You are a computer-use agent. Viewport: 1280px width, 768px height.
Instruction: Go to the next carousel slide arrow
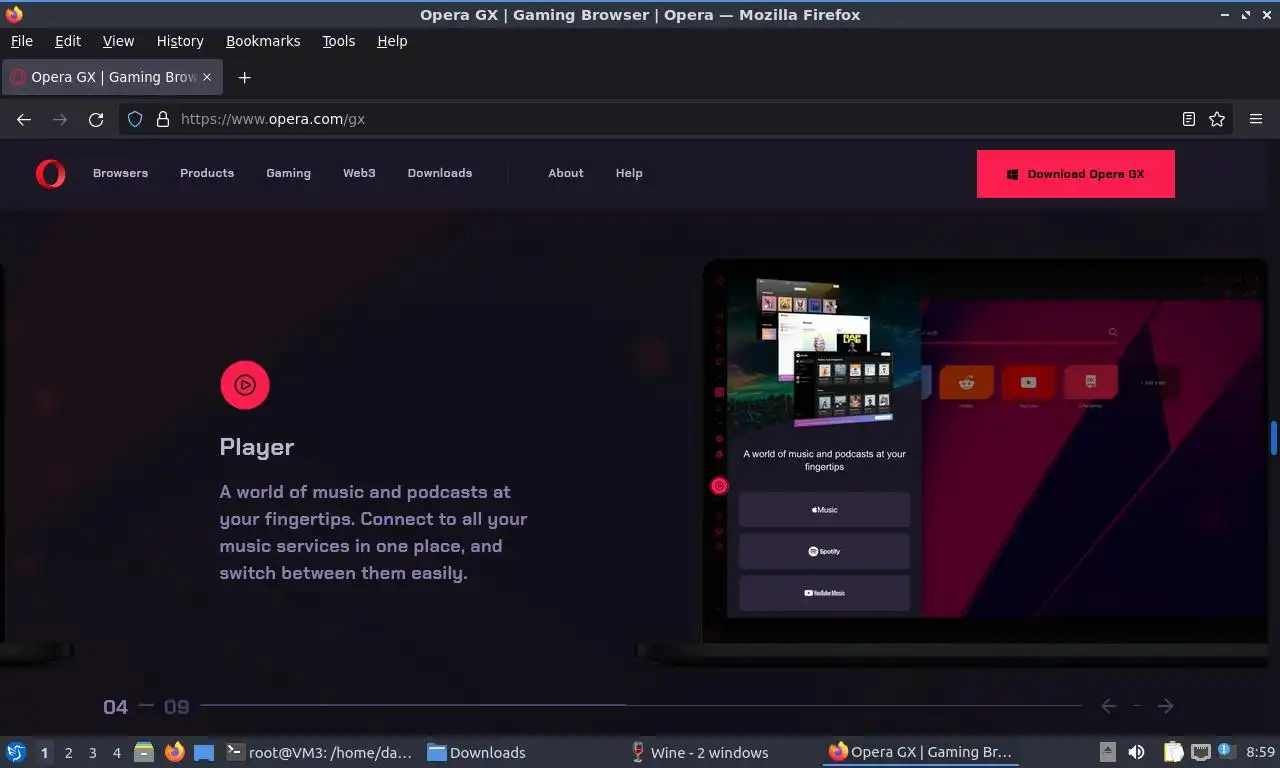click(x=1165, y=706)
